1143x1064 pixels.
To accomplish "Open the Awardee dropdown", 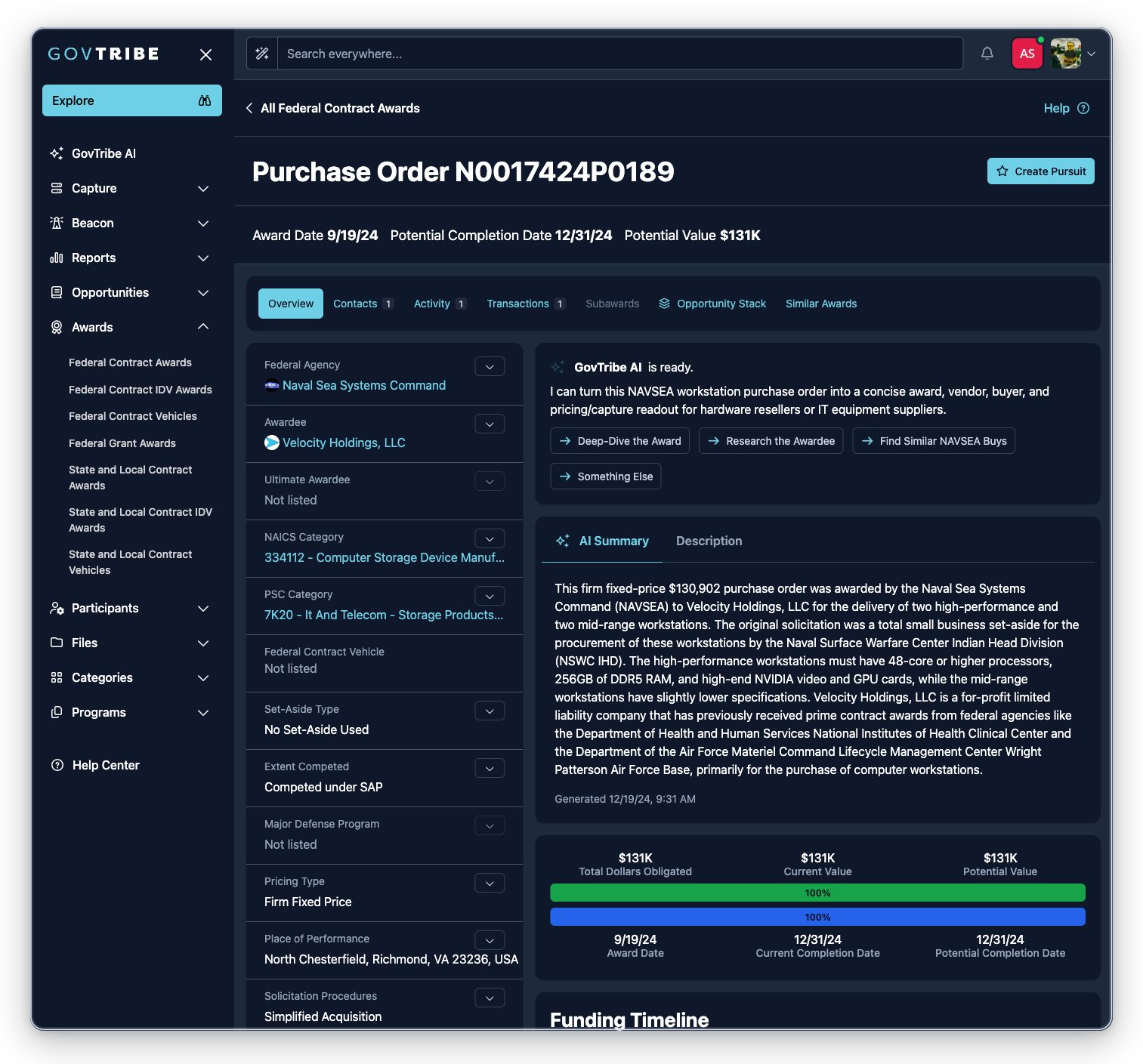I will click(490, 424).
